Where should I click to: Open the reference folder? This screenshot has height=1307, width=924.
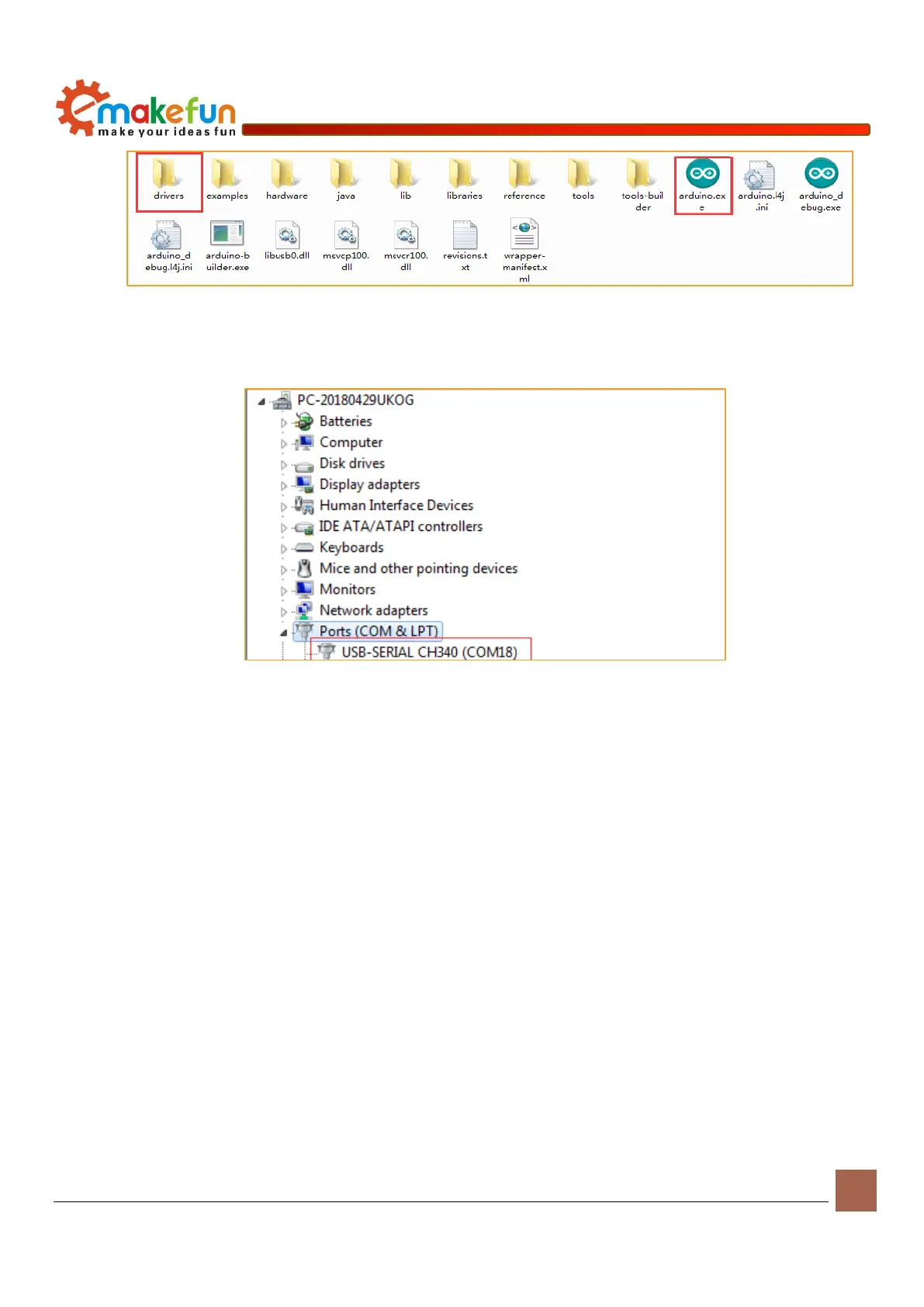pyautogui.click(x=524, y=180)
